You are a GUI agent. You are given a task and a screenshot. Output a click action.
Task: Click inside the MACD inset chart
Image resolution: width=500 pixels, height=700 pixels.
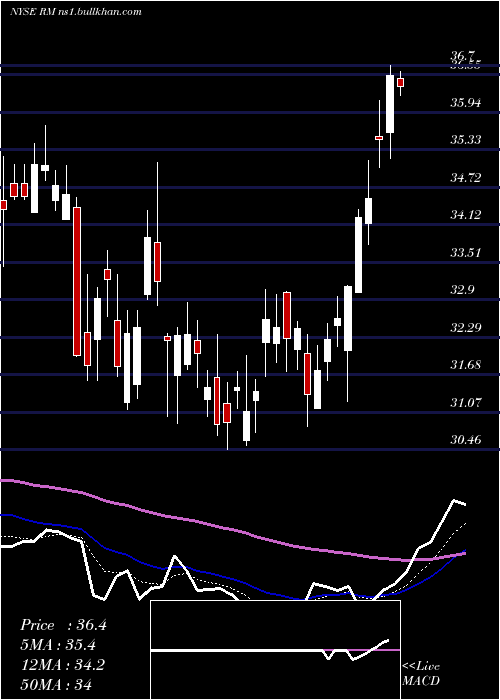pyautogui.click(x=275, y=650)
